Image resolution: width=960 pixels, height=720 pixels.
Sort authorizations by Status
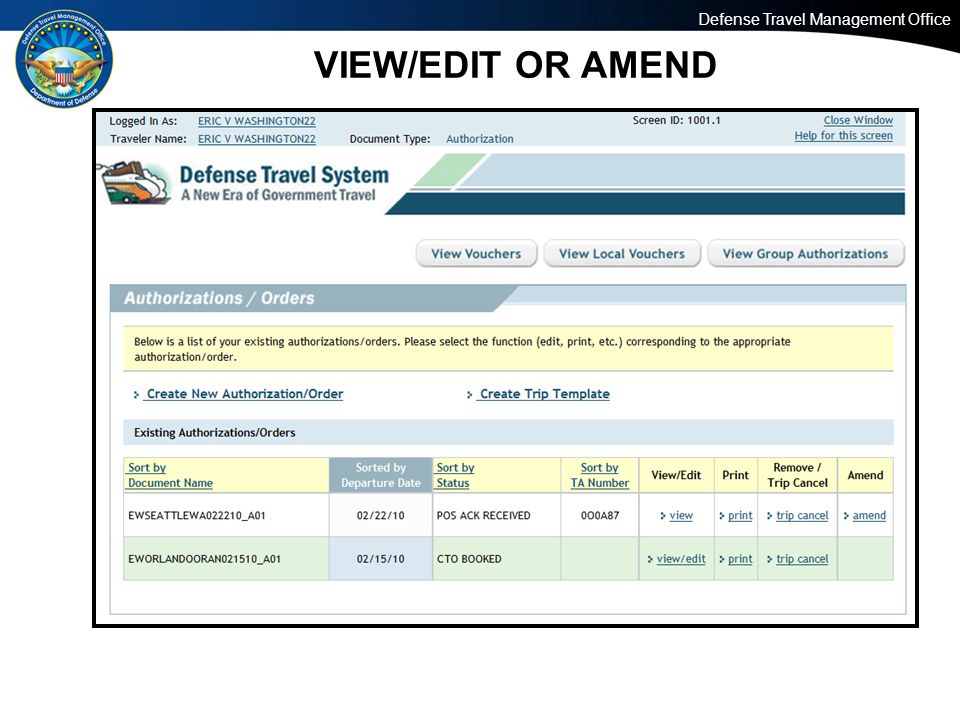click(x=455, y=475)
